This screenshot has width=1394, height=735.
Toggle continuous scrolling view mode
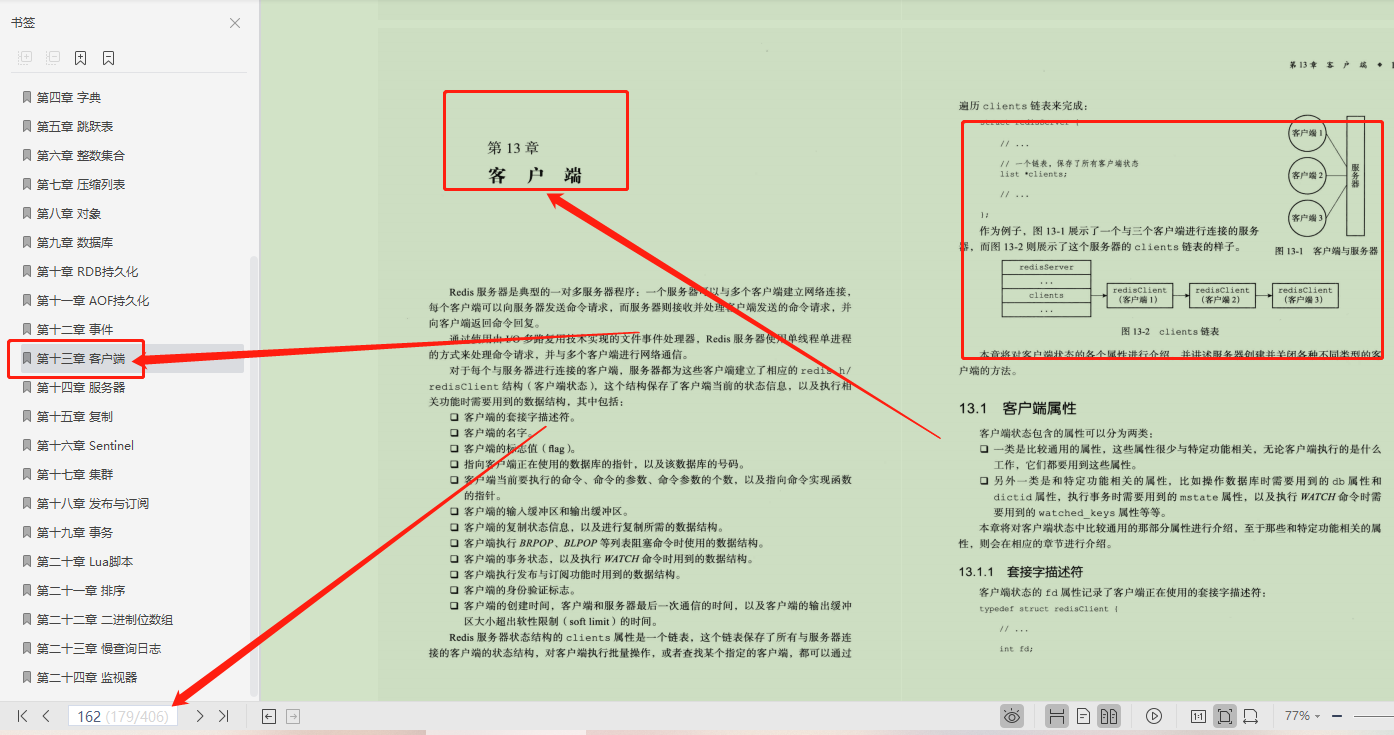pyautogui.click(x=1056, y=716)
